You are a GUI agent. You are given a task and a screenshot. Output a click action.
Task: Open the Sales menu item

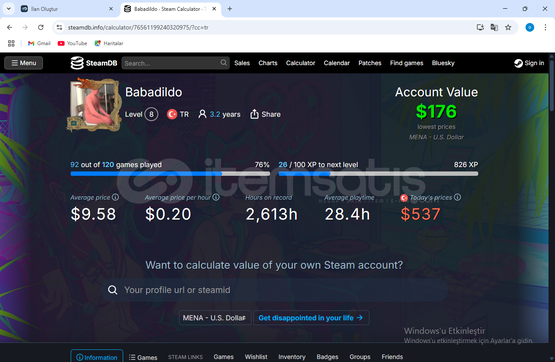click(242, 63)
